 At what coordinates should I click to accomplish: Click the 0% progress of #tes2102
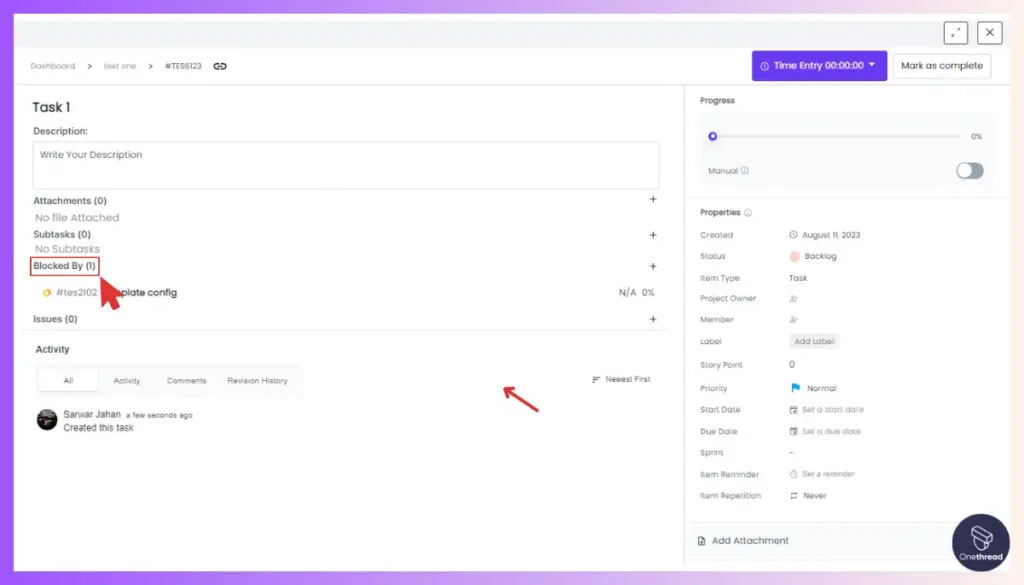pos(648,292)
